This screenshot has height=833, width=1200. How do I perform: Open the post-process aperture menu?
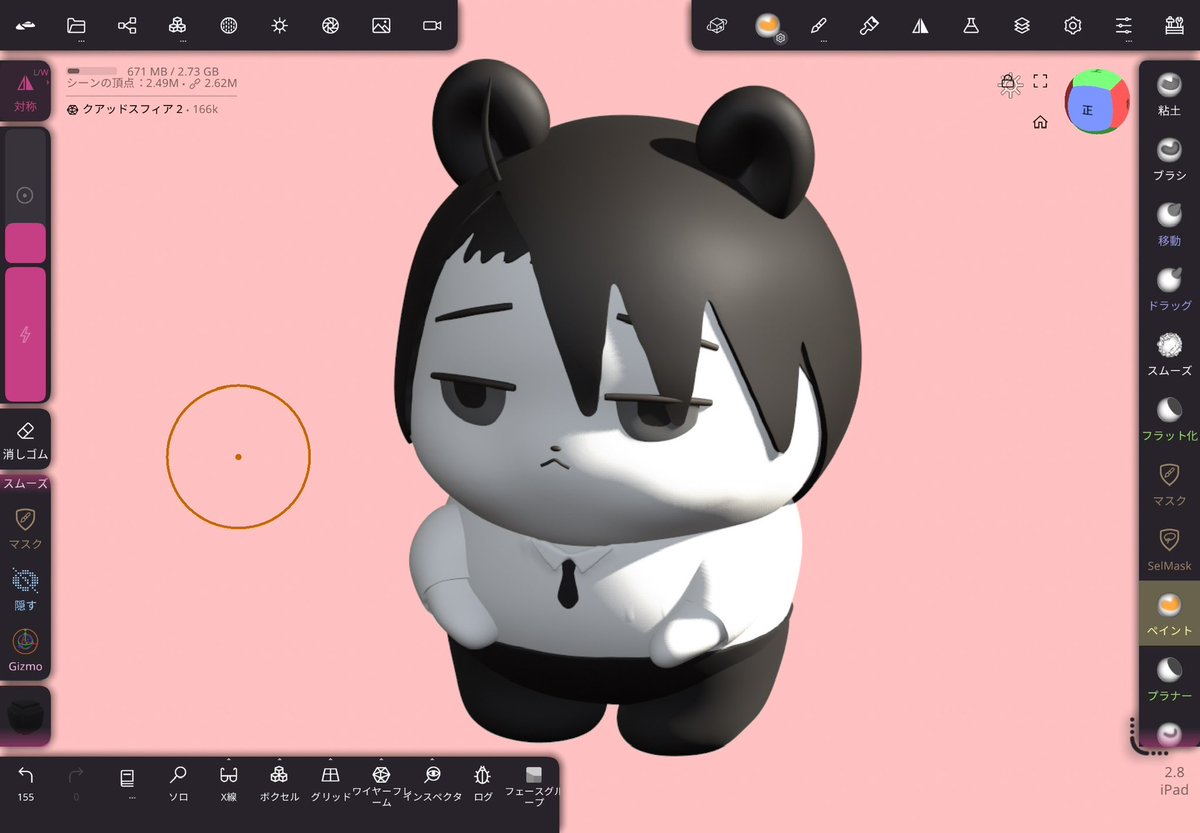[330, 25]
